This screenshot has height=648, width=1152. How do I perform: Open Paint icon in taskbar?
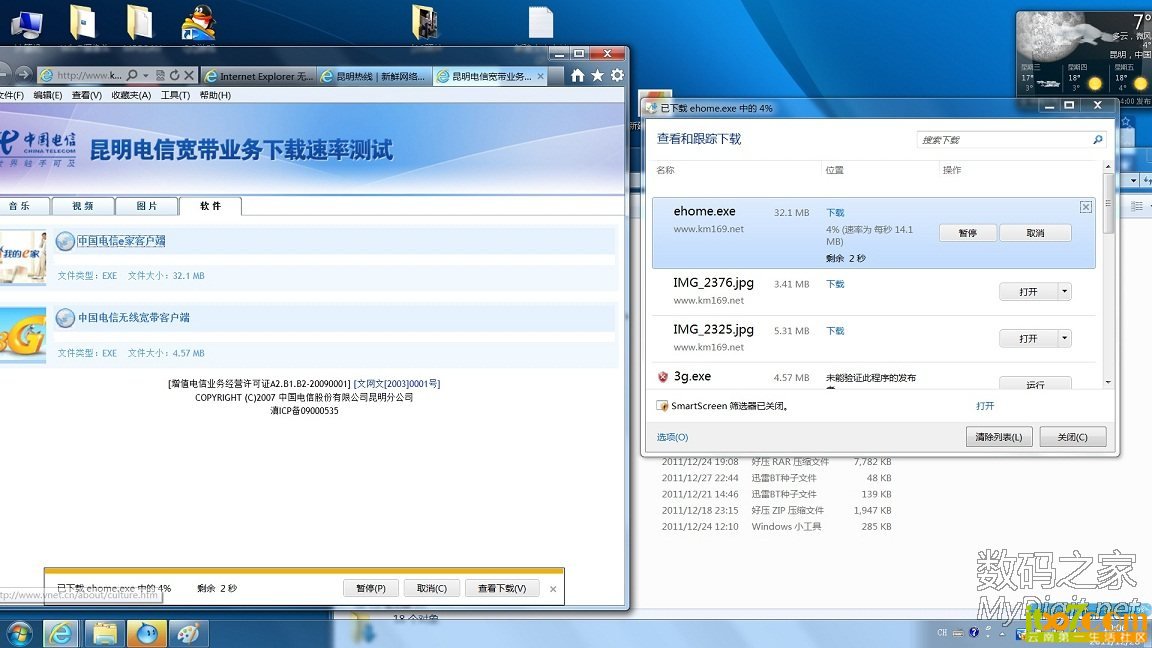coord(189,633)
